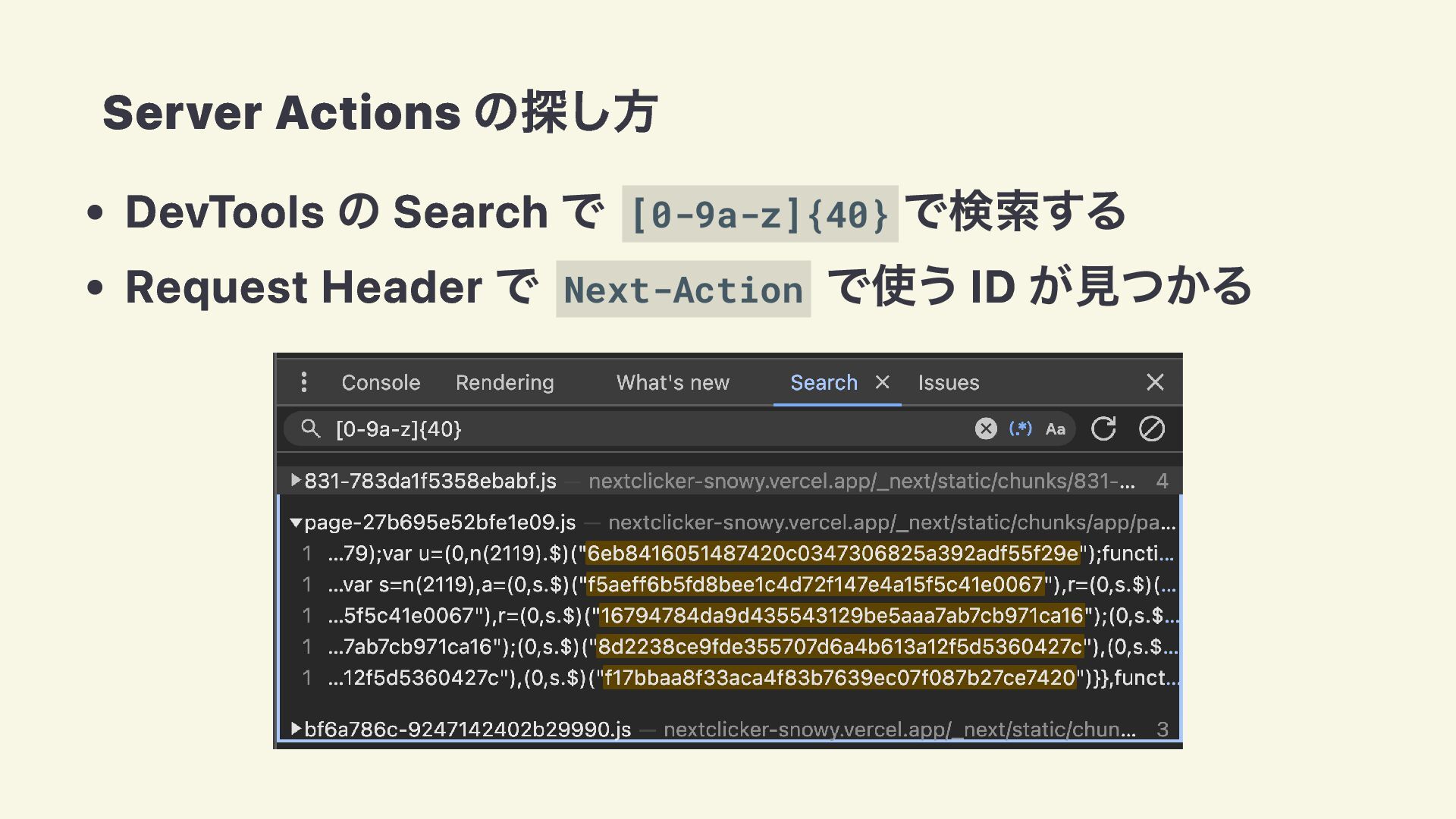Close the DevTools drawer panel
The height and width of the screenshot is (819, 1456).
tap(1154, 382)
